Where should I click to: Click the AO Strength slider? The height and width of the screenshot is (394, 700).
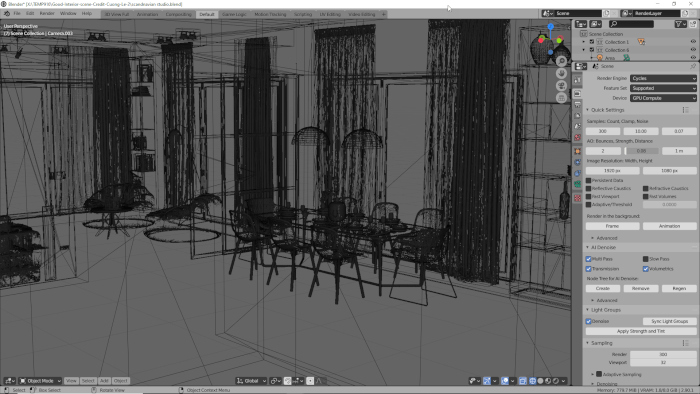641,151
